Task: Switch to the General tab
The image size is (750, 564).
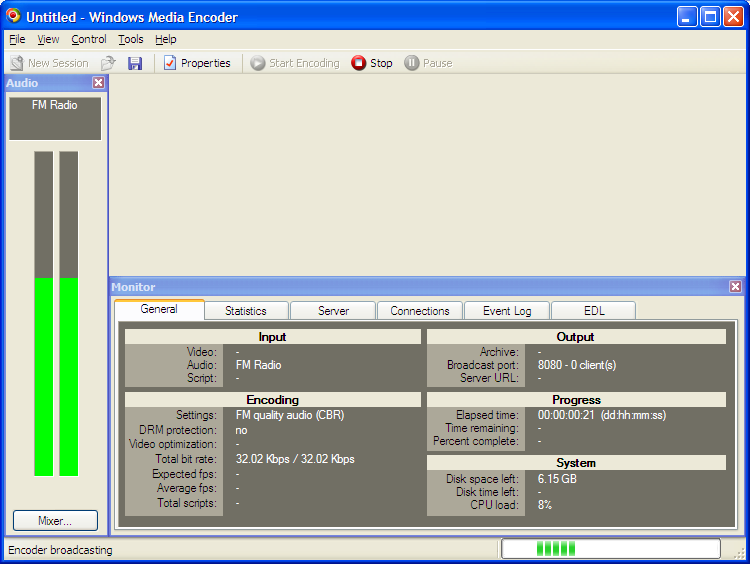Action: [x=159, y=309]
